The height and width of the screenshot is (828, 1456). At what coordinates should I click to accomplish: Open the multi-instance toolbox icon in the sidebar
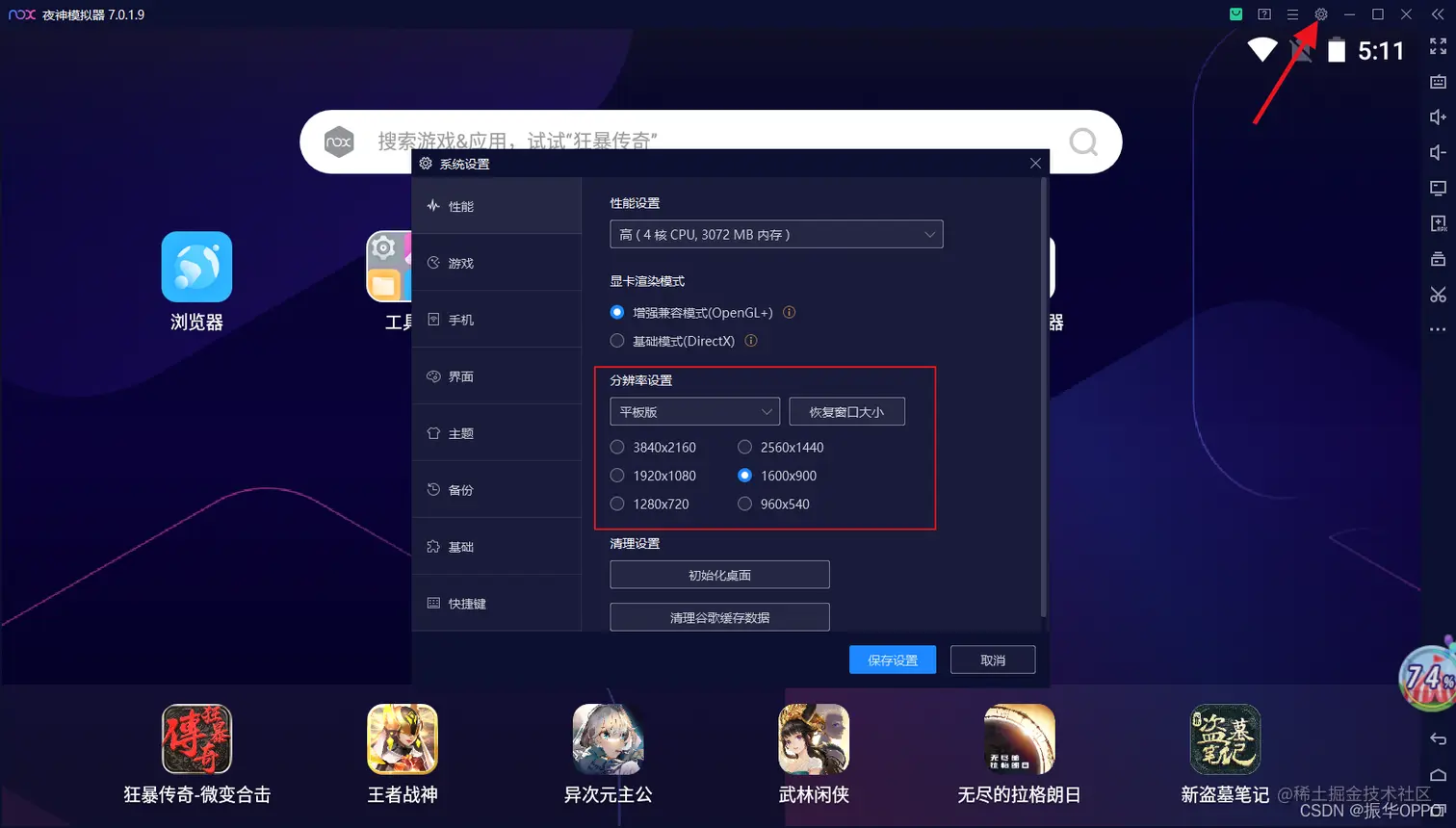coord(1438,259)
